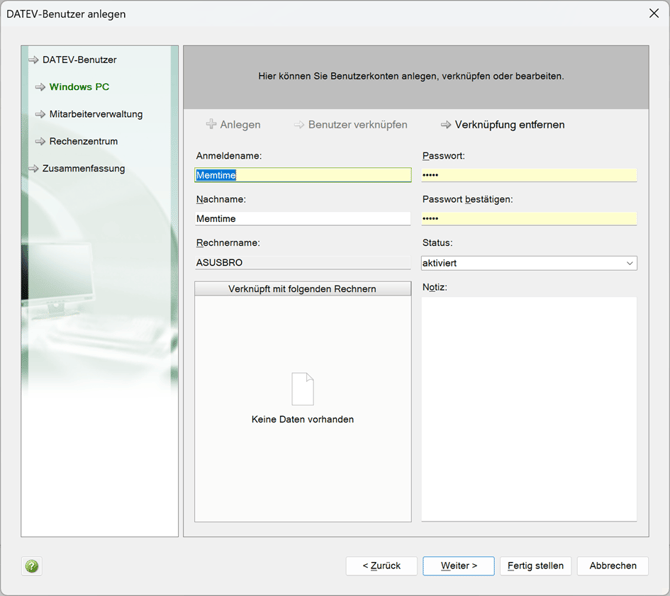Go to the Mitarbeiterverwaltung step
The height and width of the screenshot is (596, 670).
95,114
